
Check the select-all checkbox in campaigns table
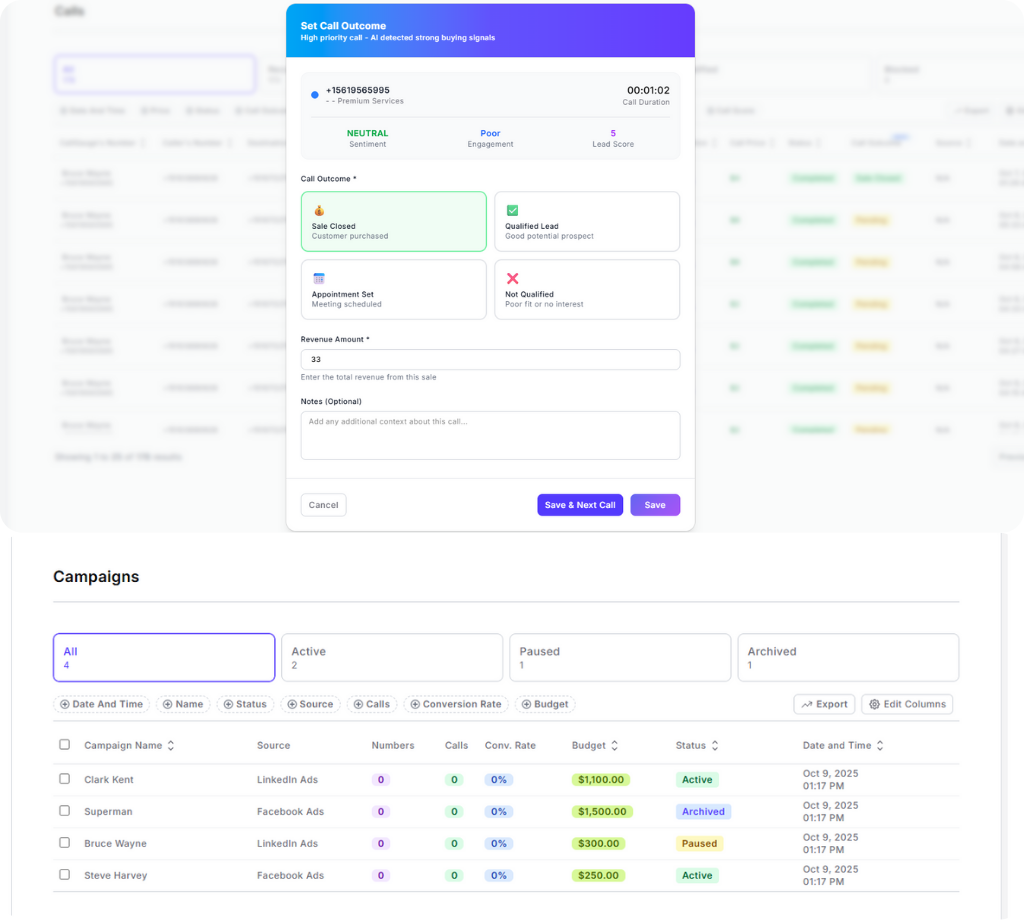64,744
